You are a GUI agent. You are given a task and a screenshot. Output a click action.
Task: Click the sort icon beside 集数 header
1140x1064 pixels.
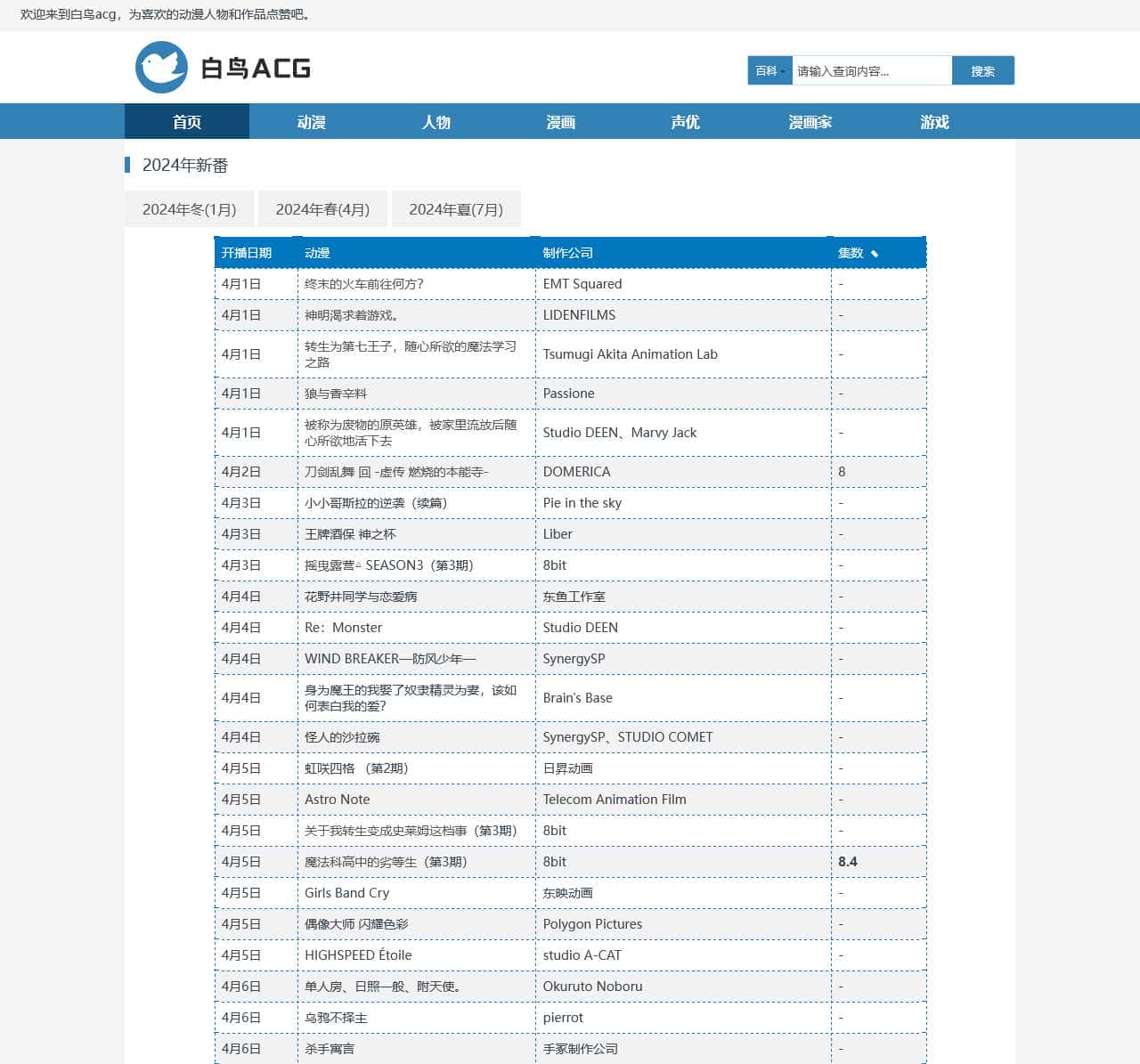tap(875, 254)
